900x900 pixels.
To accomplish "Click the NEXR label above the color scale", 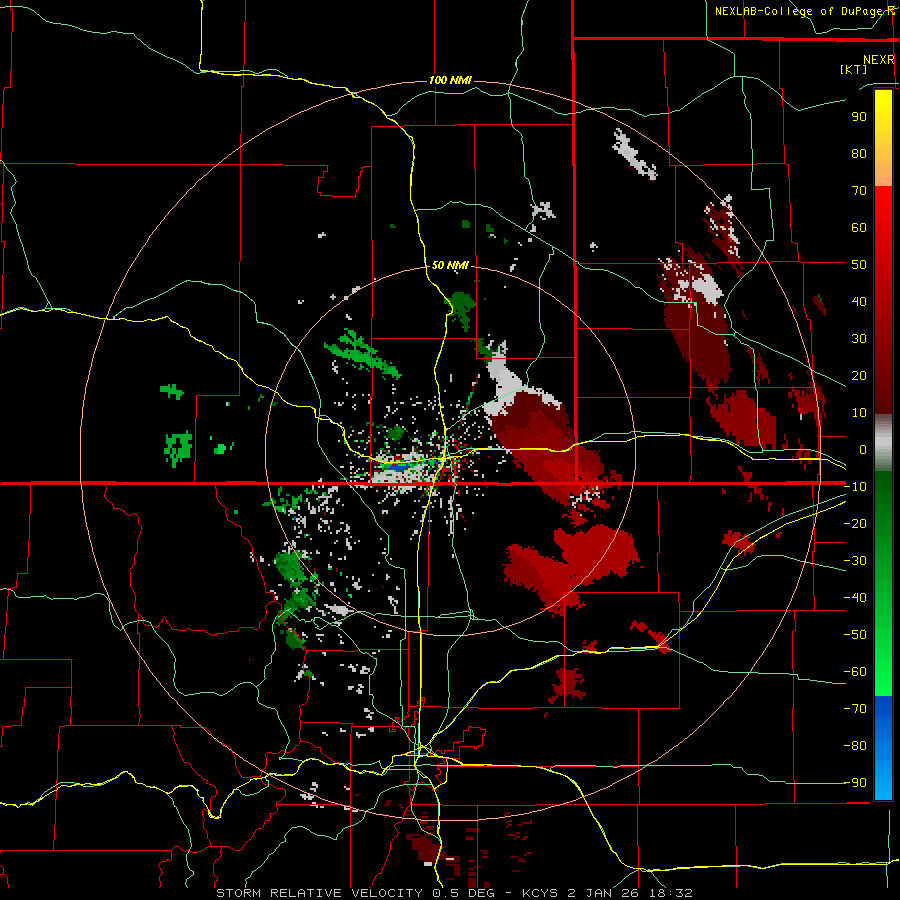I will coord(879,60).
